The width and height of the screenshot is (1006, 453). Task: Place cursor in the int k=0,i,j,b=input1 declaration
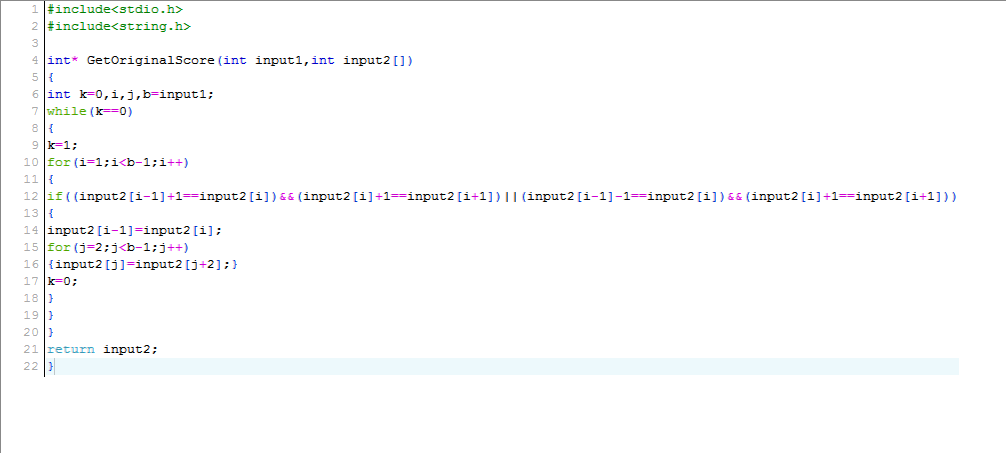click(131, 94)
